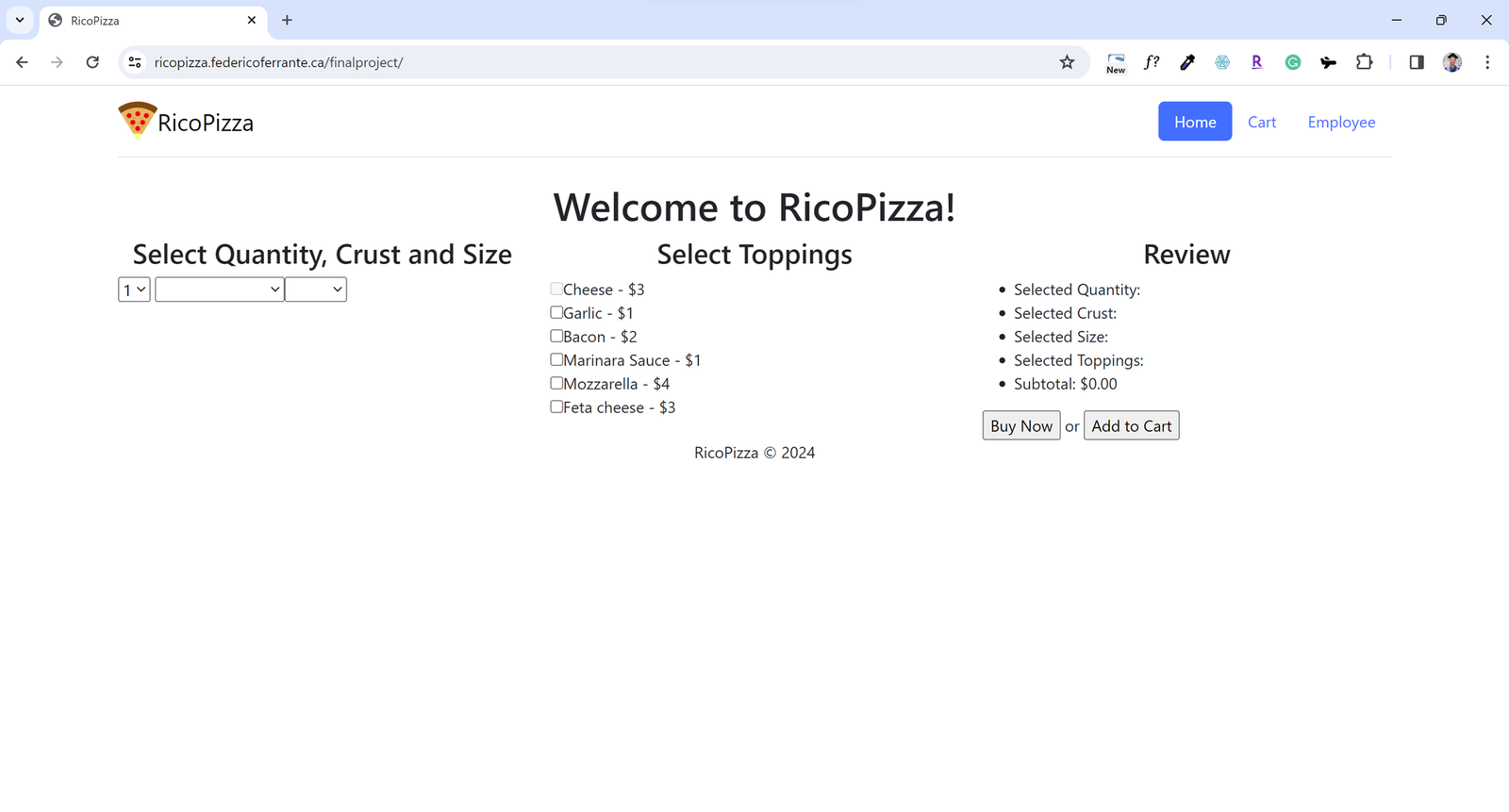1509x812 pixels.
Task: Click the RicoPizza pizza slice logo
Action: (x=137, y=121)
